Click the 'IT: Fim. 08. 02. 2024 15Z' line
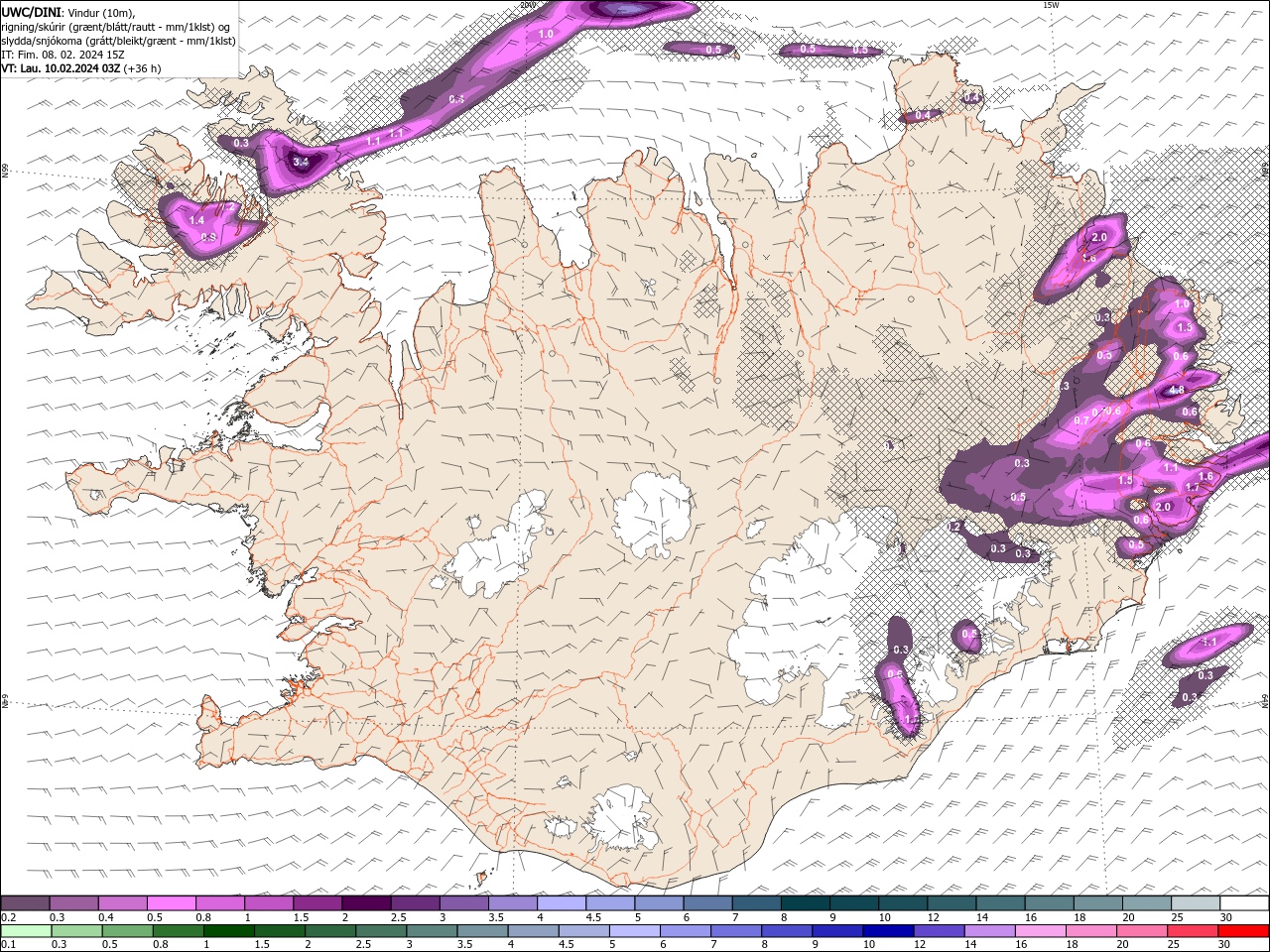The image size is (1270, 952). (x=63, y=55)
